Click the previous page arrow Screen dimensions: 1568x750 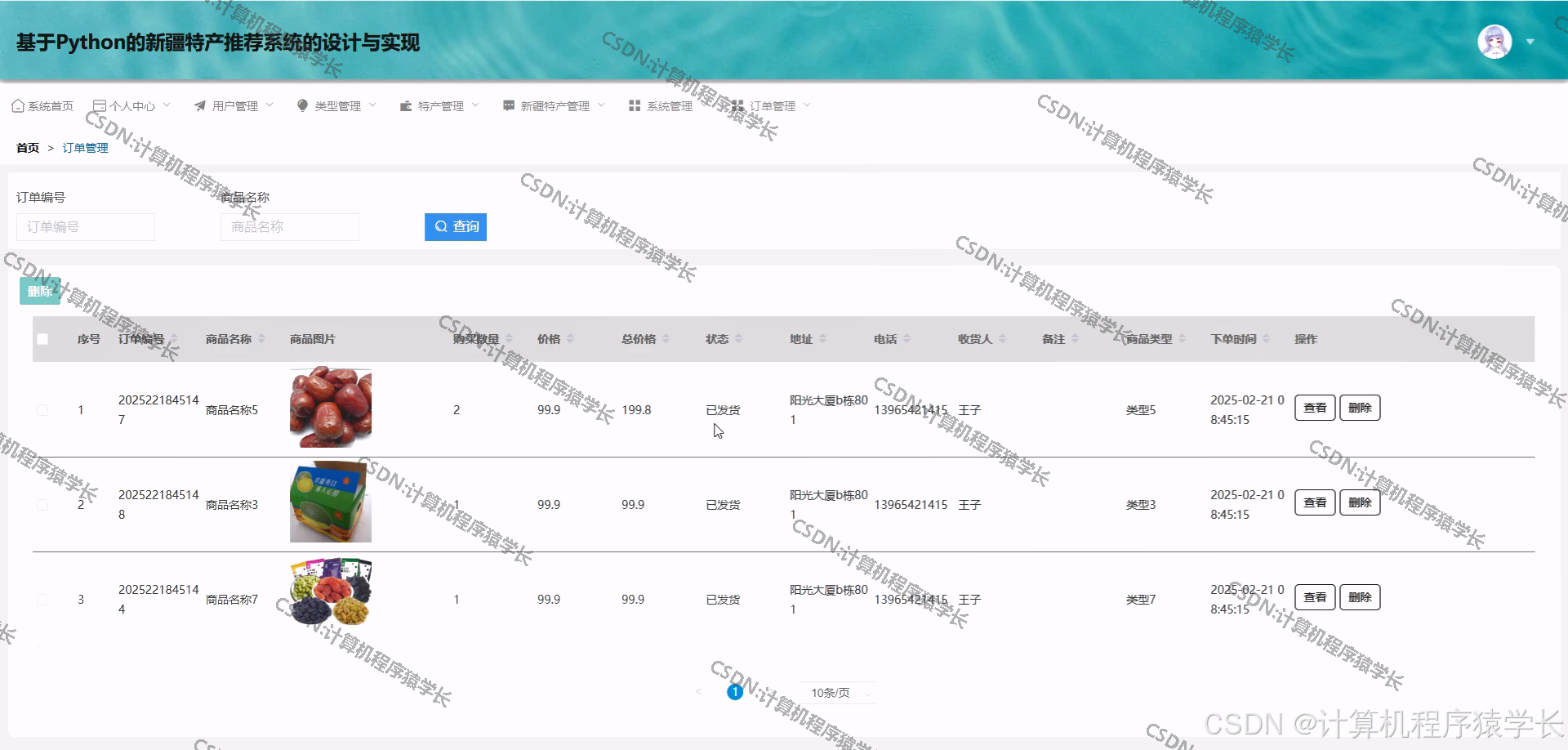tap(698, 692)
